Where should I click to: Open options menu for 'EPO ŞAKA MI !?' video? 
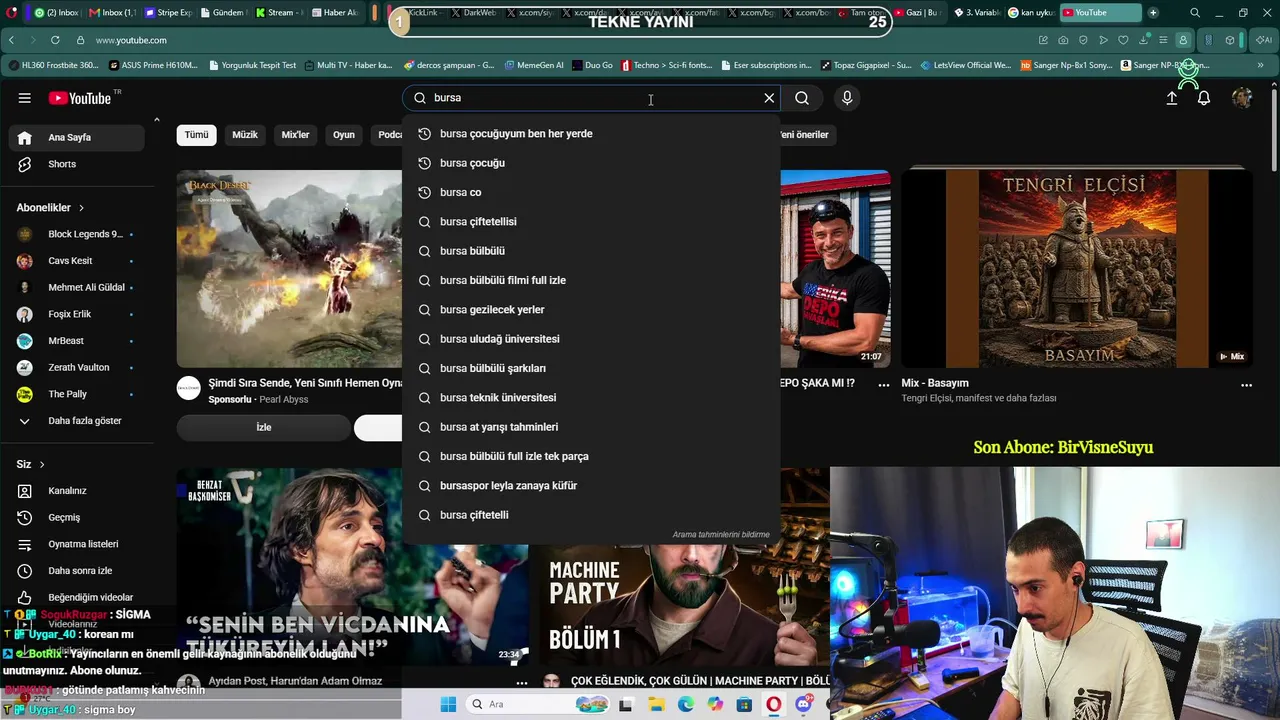884,384
